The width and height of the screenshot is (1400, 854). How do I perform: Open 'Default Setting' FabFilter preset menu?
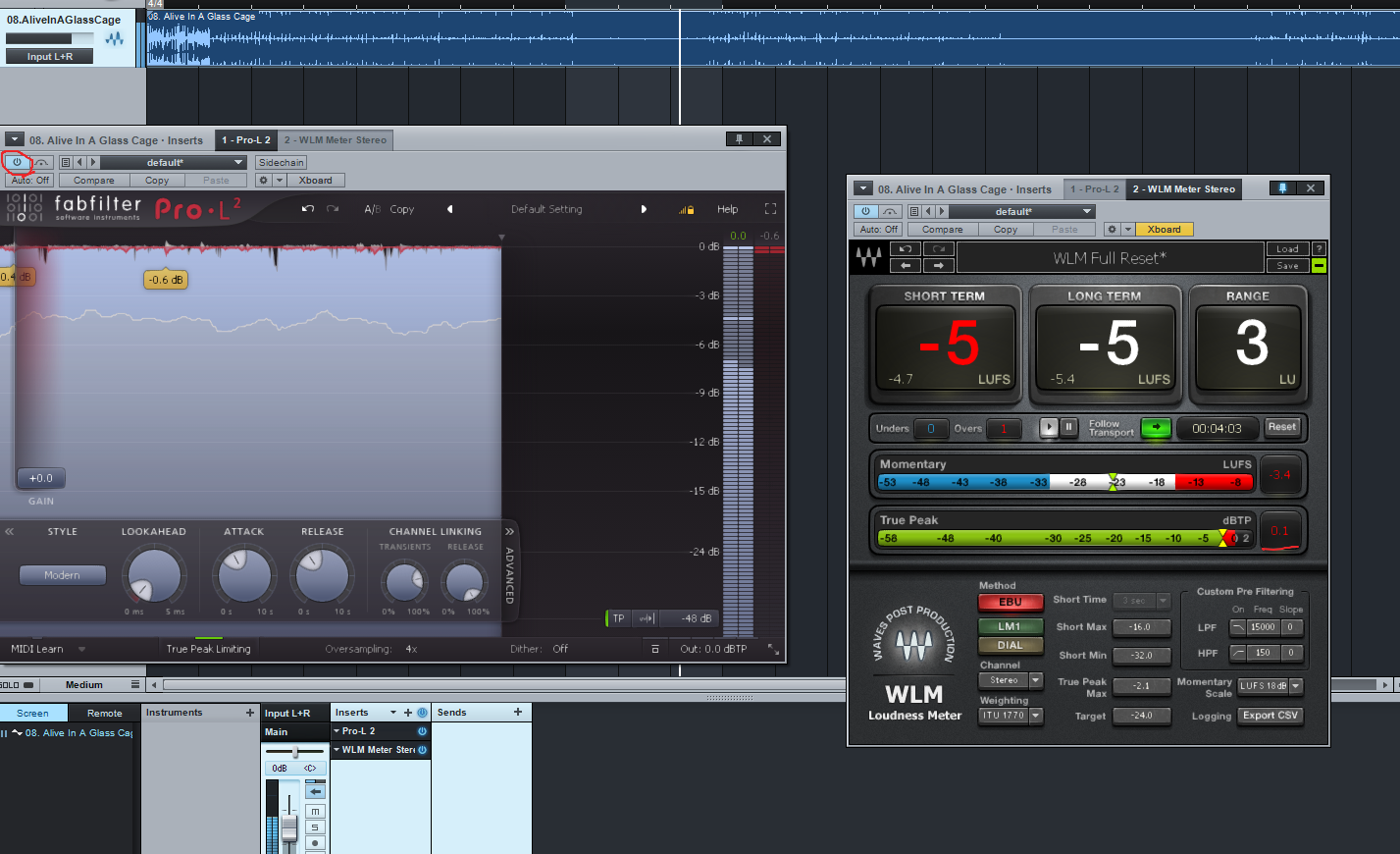[546, 209]
